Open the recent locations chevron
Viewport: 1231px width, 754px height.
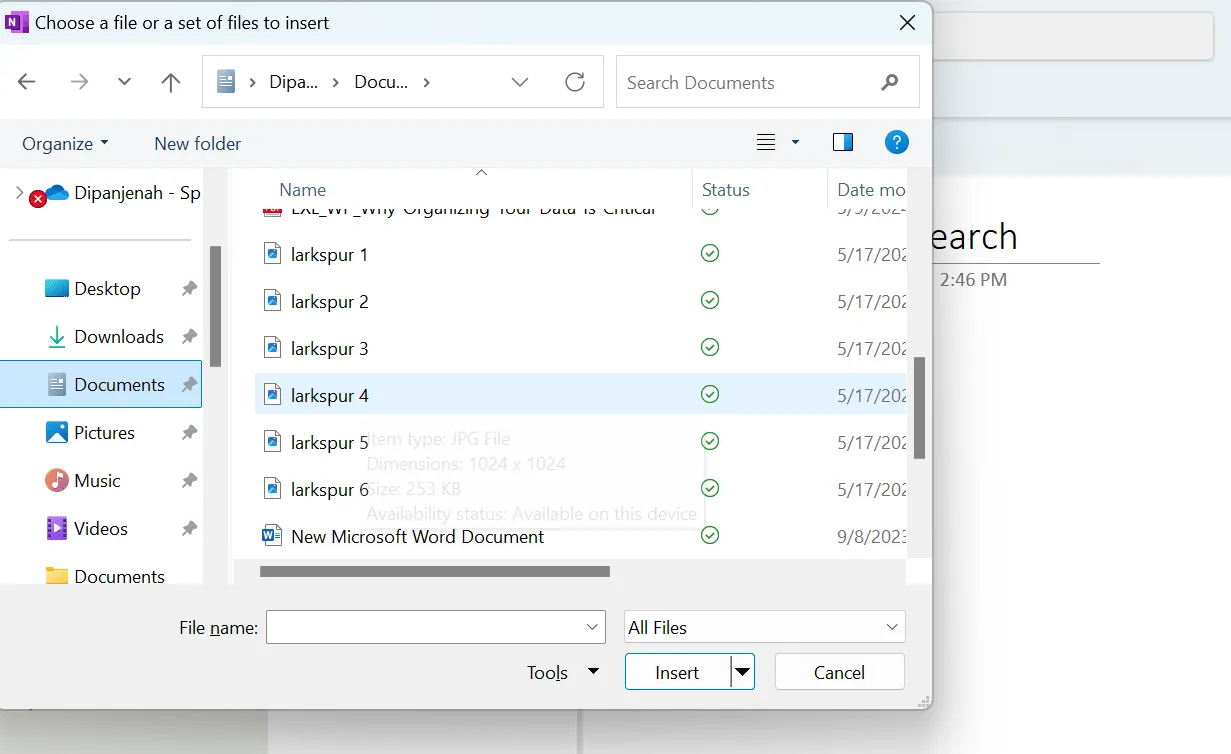coord(124,82)
